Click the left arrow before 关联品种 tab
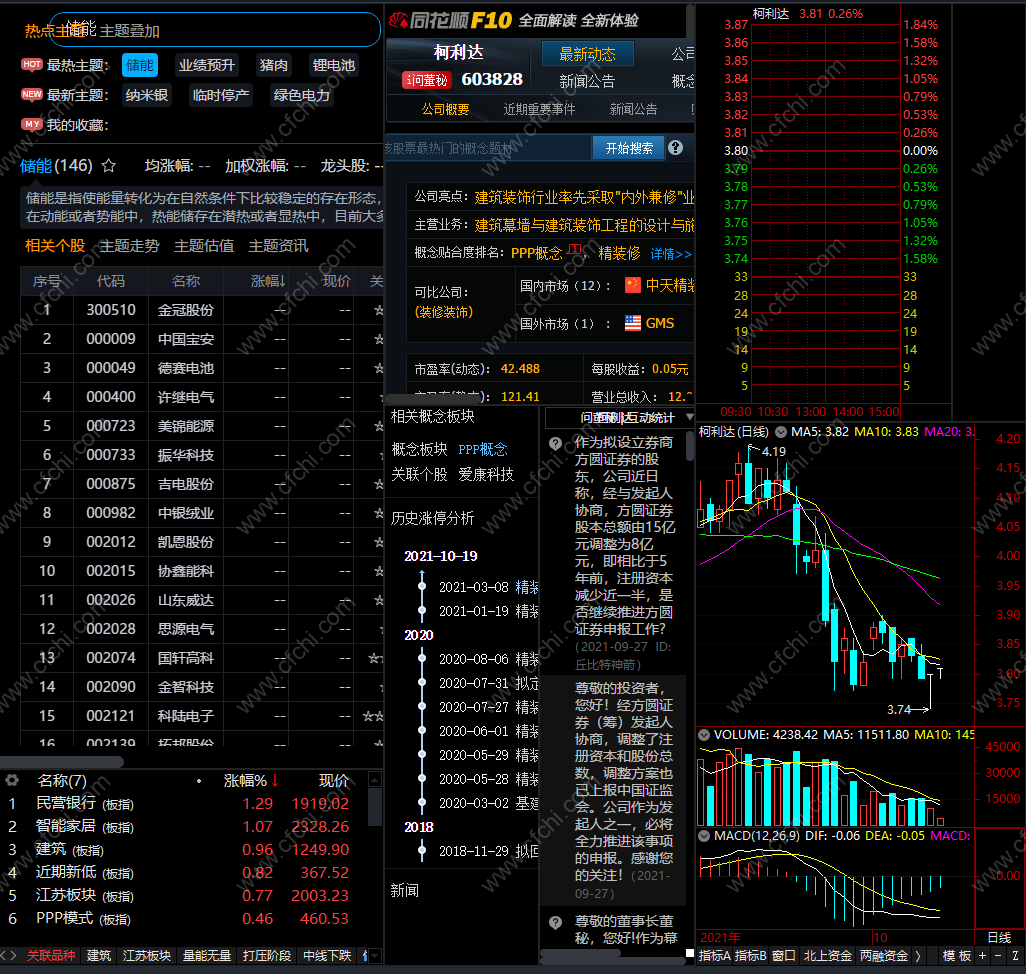The width and height of the screenshot is (1026, 974). click(3, 956)
